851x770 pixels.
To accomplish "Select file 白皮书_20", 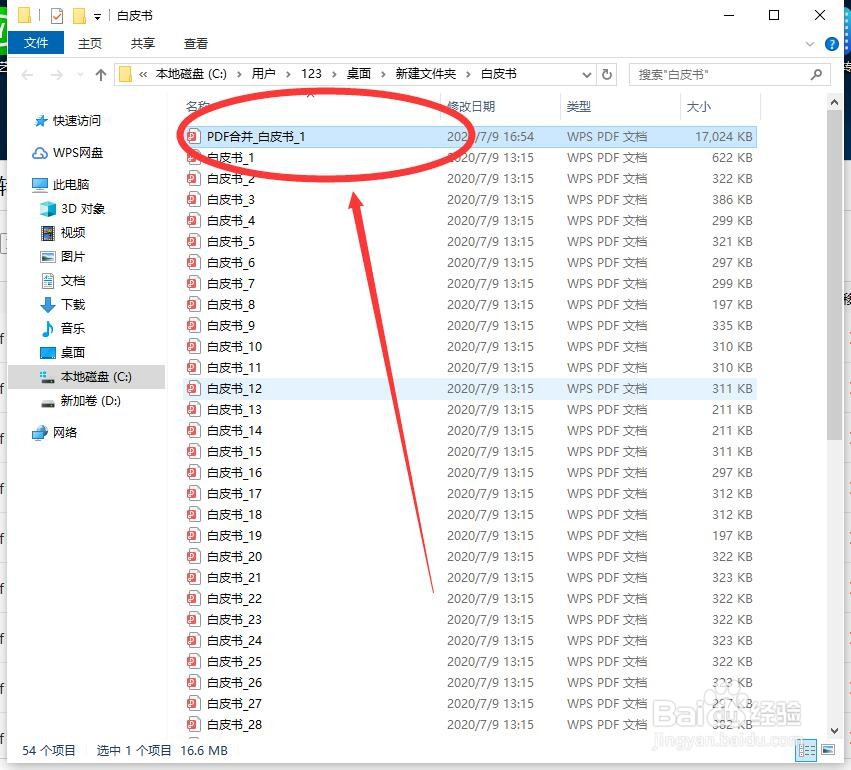I will pos(470,556).
